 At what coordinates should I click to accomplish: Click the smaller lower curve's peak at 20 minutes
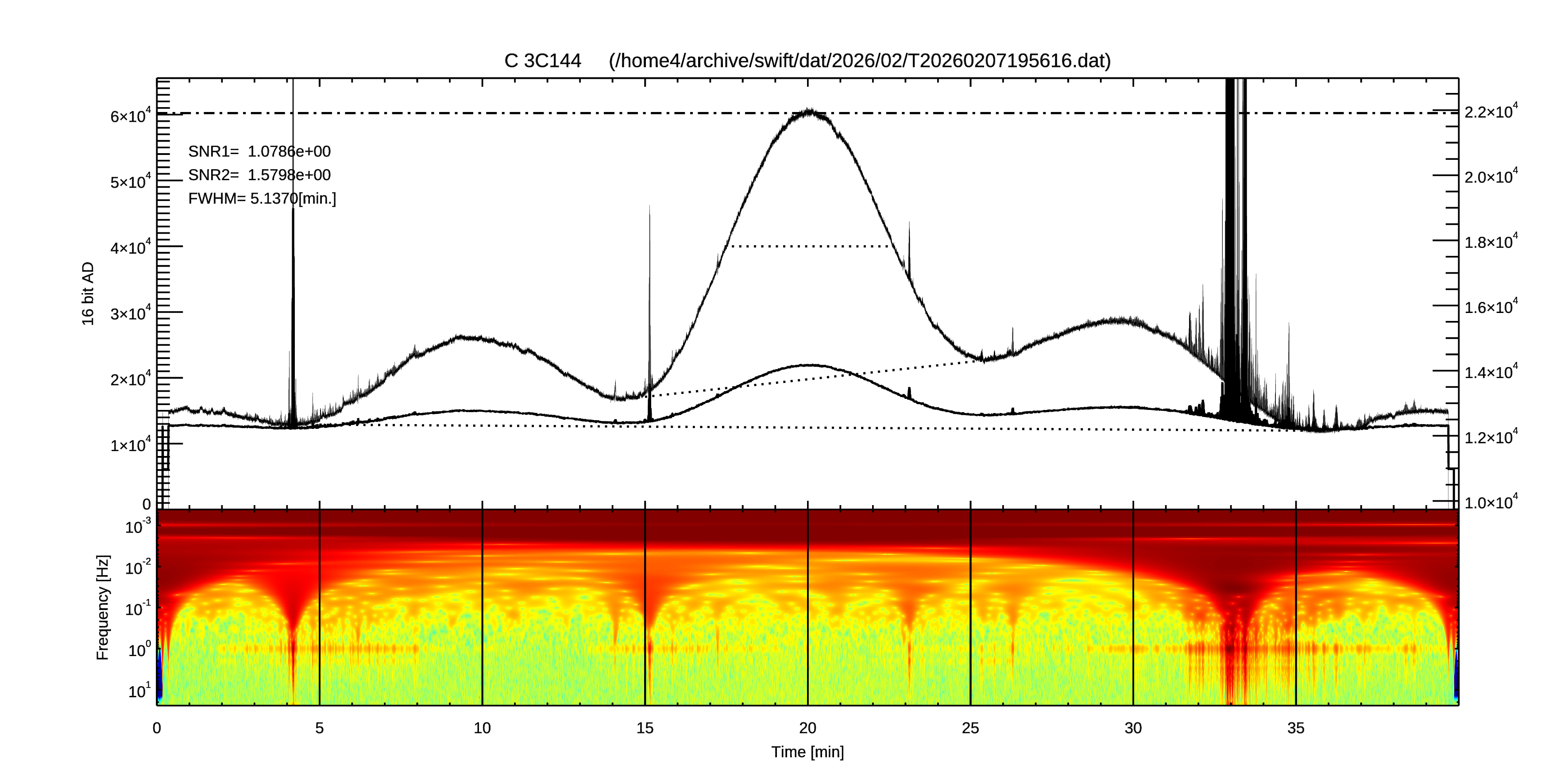pos(809,365)
